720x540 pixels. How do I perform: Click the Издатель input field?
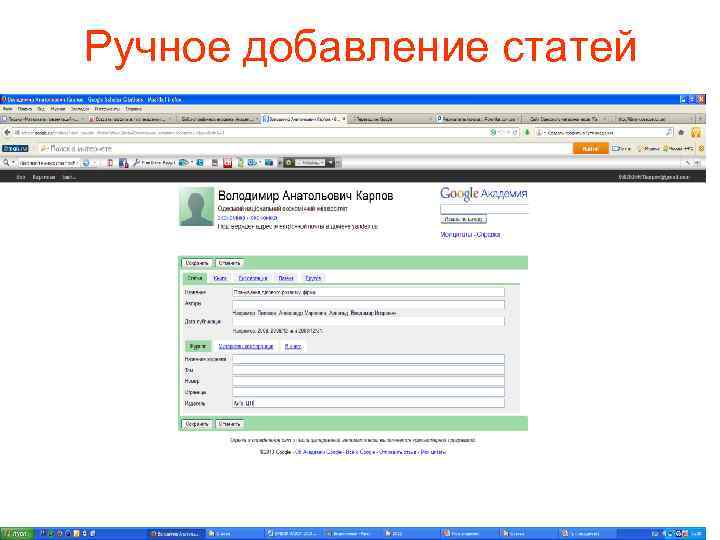368,403
